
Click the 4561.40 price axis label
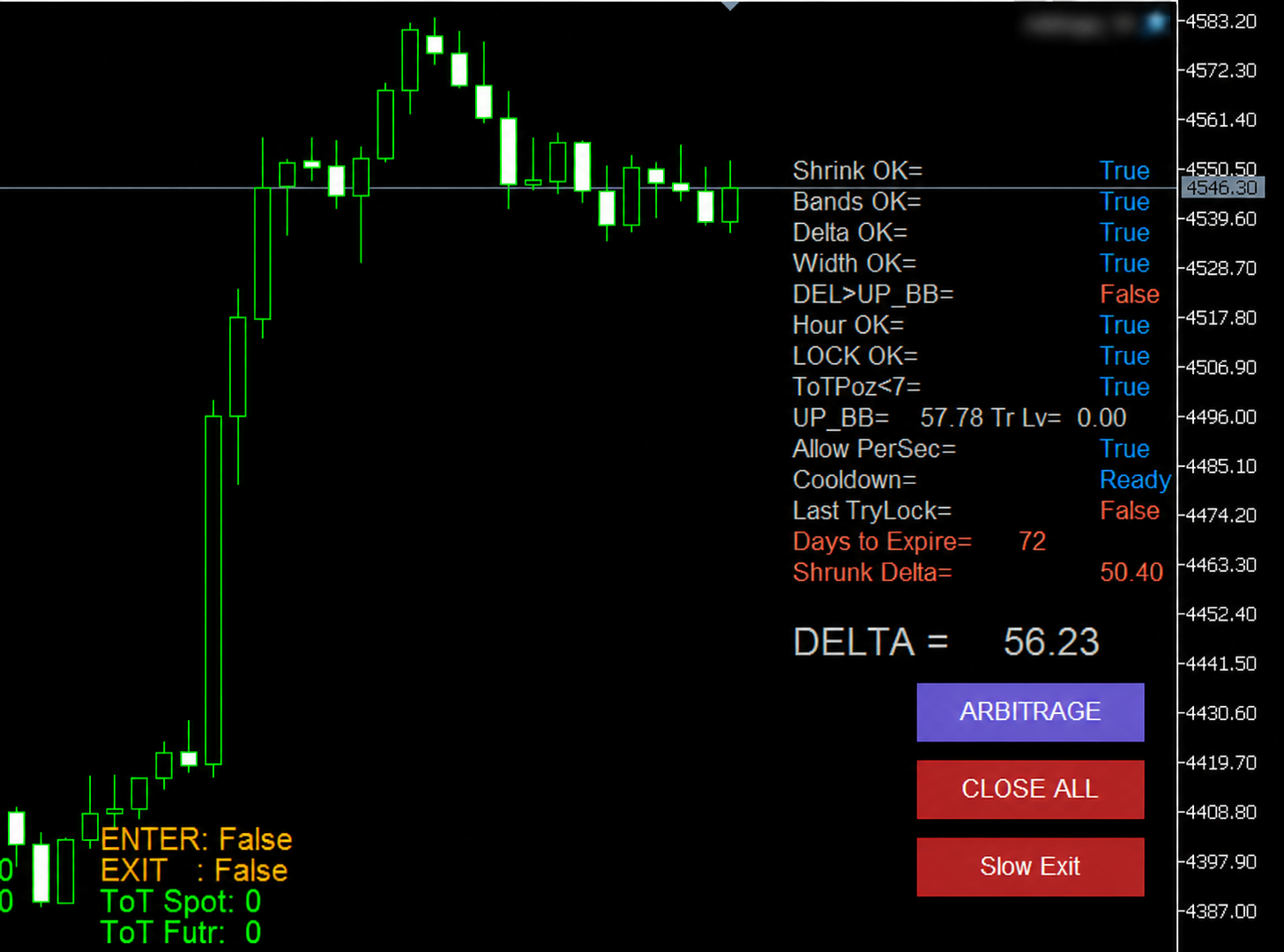click(x=1221, y=120)
